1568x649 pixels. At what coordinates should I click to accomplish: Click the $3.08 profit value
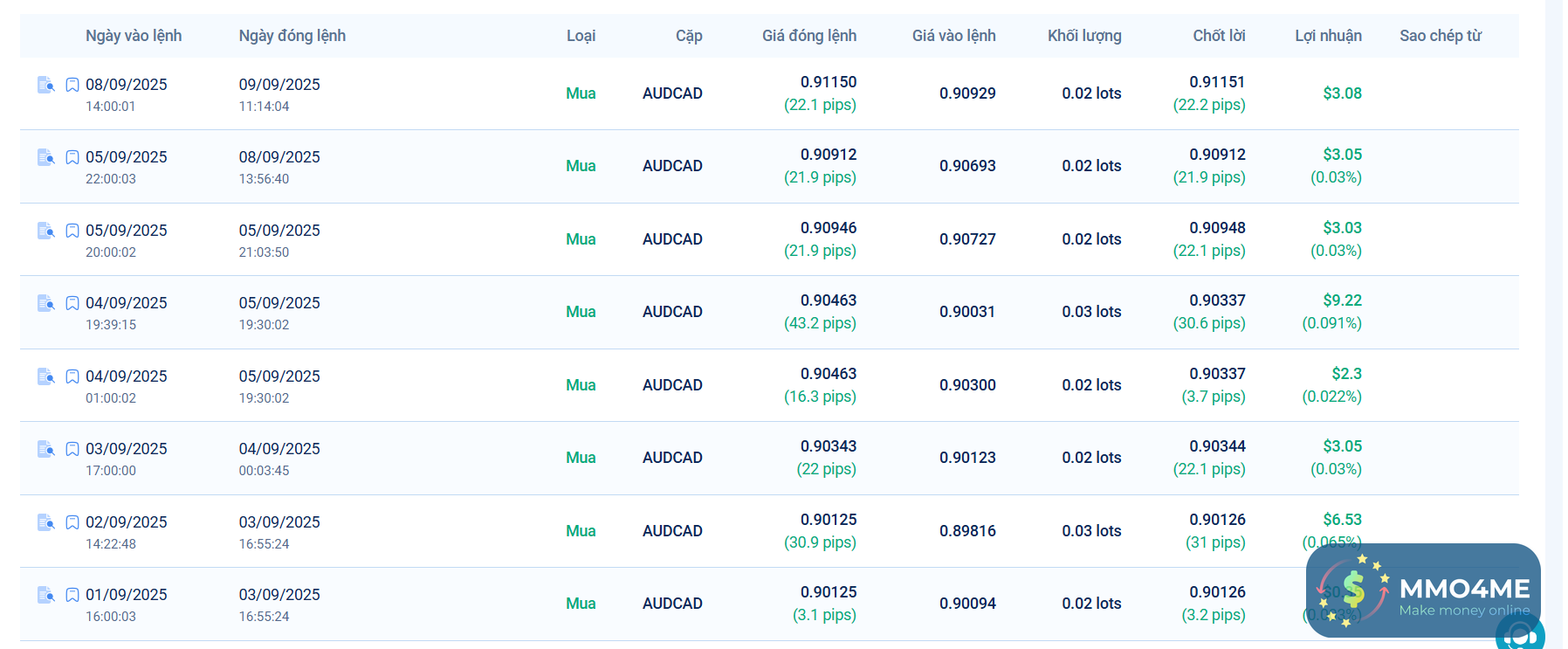click(1342, 93)
